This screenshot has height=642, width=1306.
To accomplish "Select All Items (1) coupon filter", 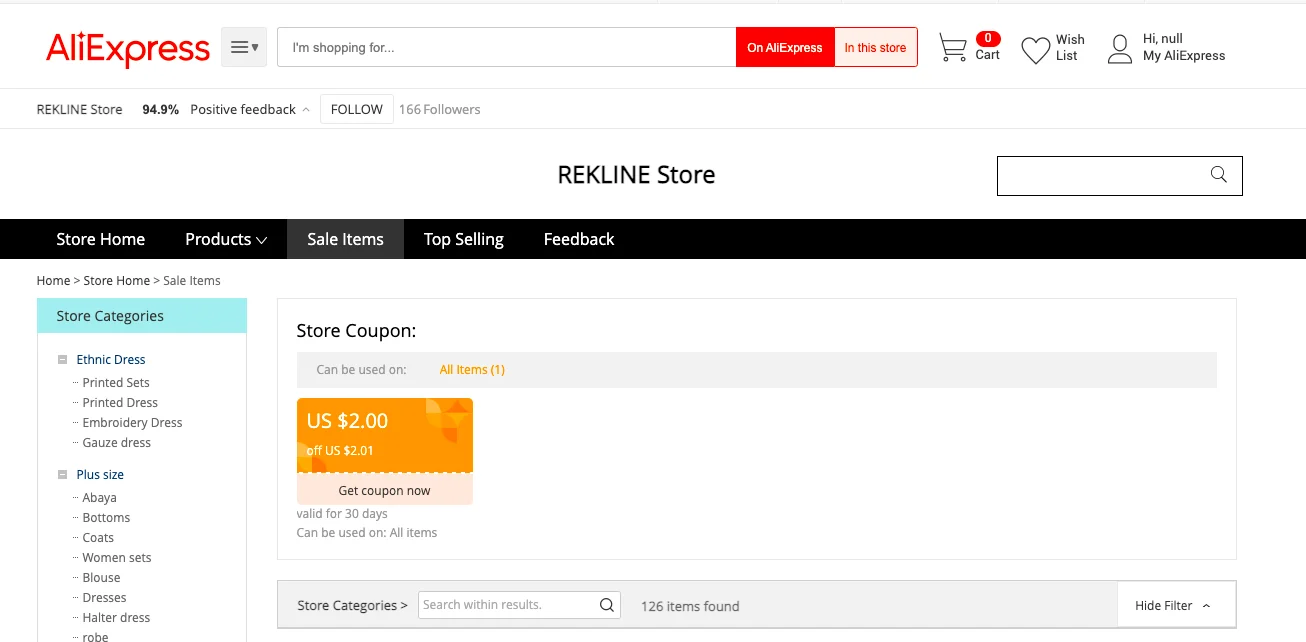I will (x=472, y=370).
